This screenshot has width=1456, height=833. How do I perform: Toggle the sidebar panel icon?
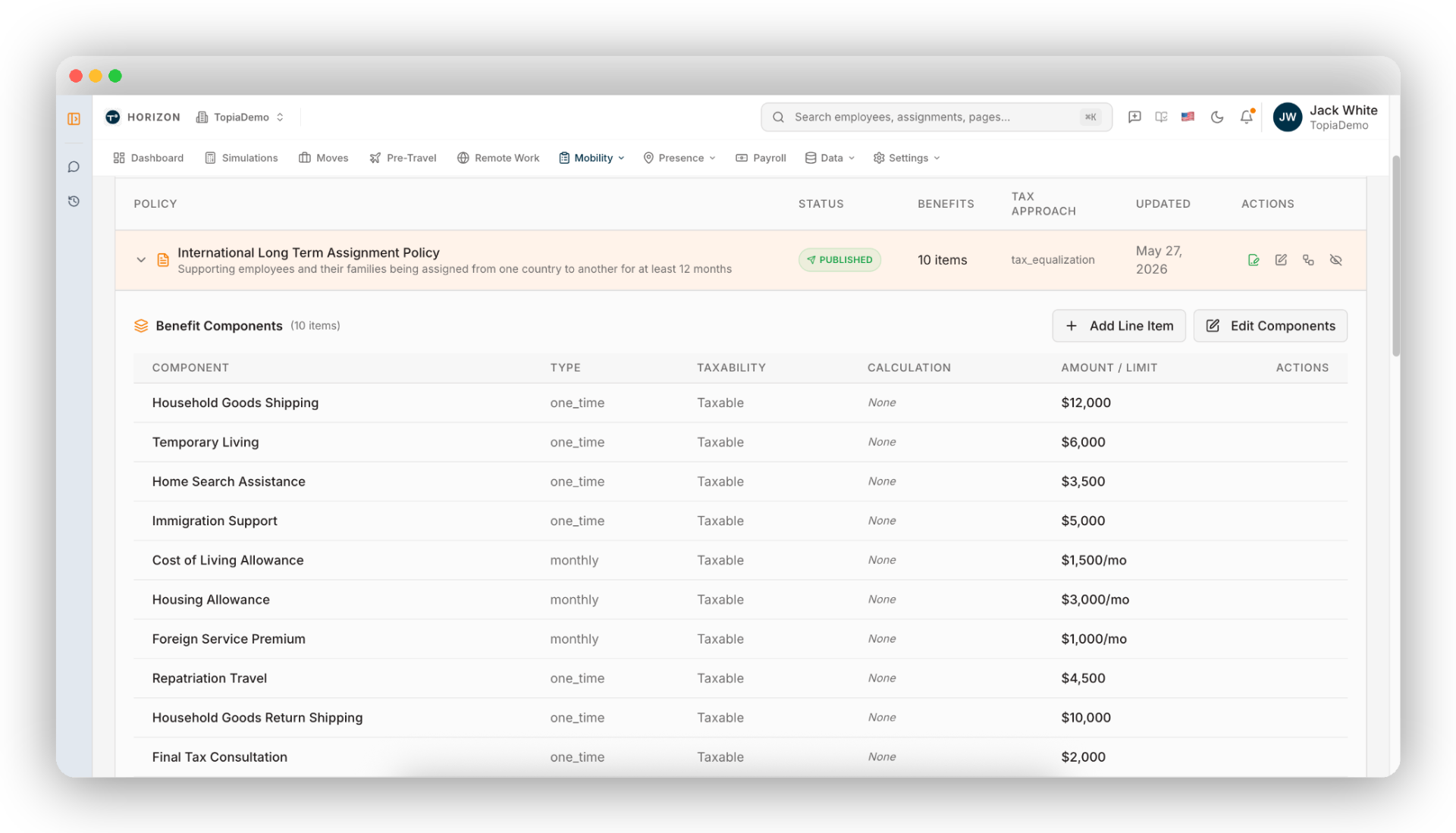point(74,119)
